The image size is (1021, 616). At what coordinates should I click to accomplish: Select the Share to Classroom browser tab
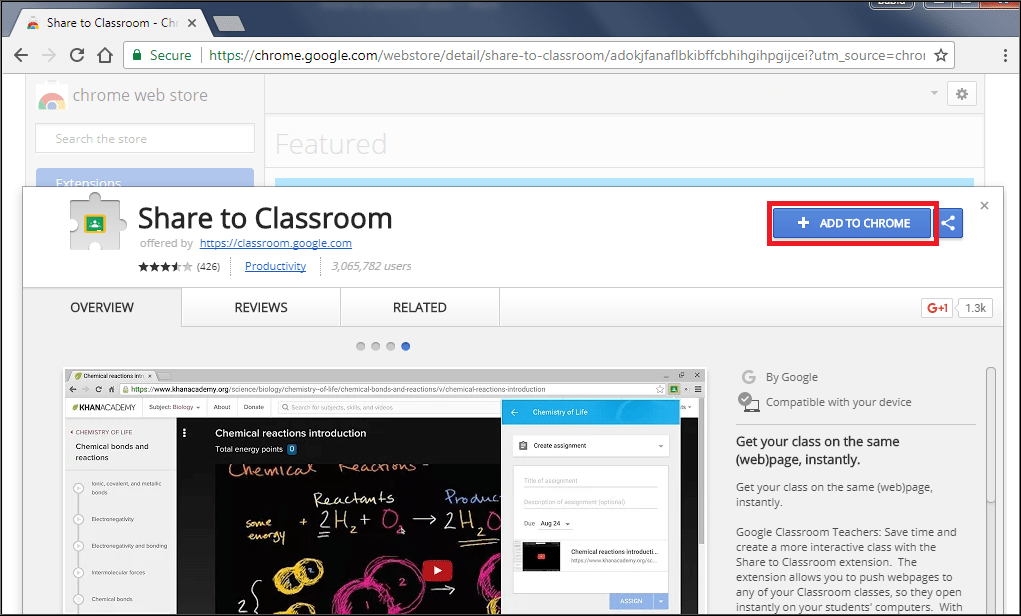pos(111,23)
